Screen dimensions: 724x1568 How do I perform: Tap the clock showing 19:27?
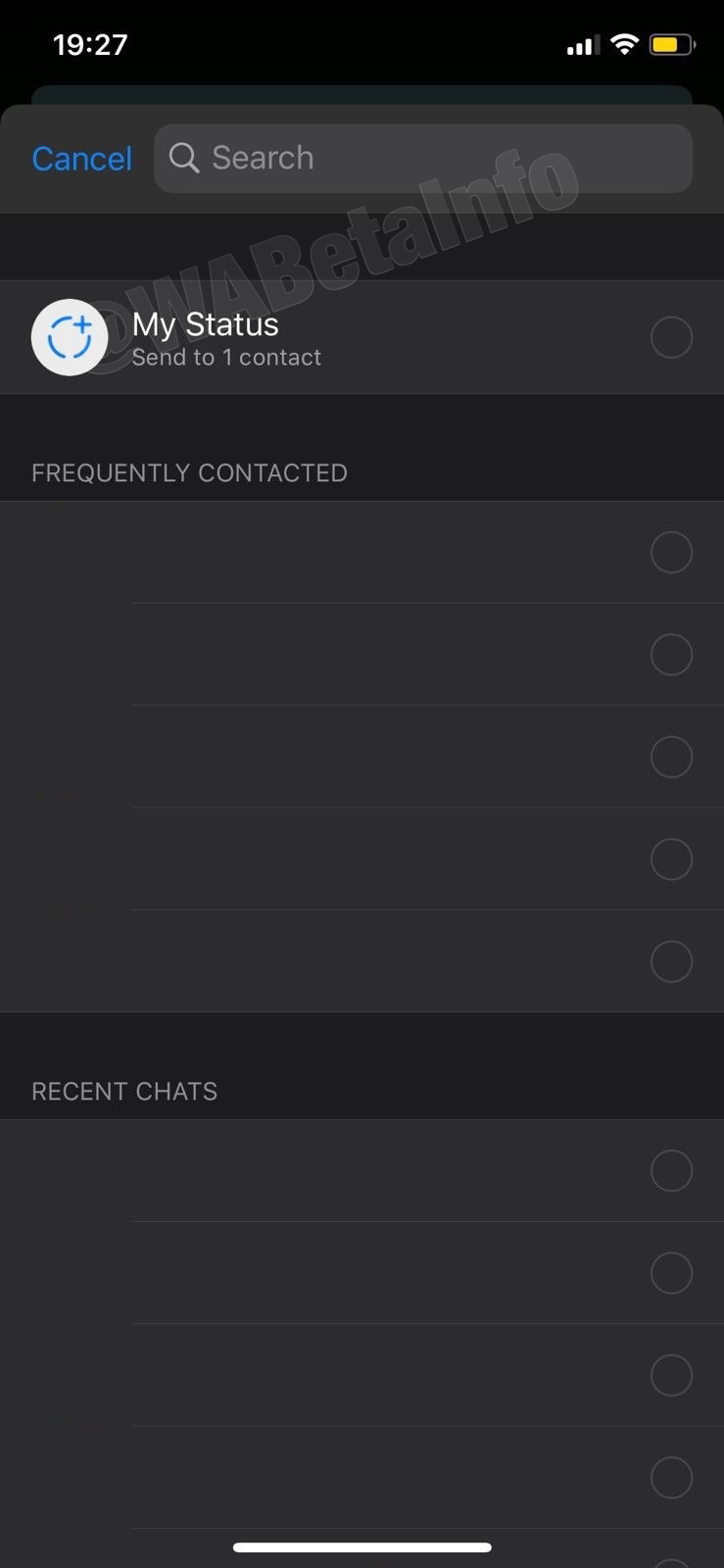tap(90, 43)
